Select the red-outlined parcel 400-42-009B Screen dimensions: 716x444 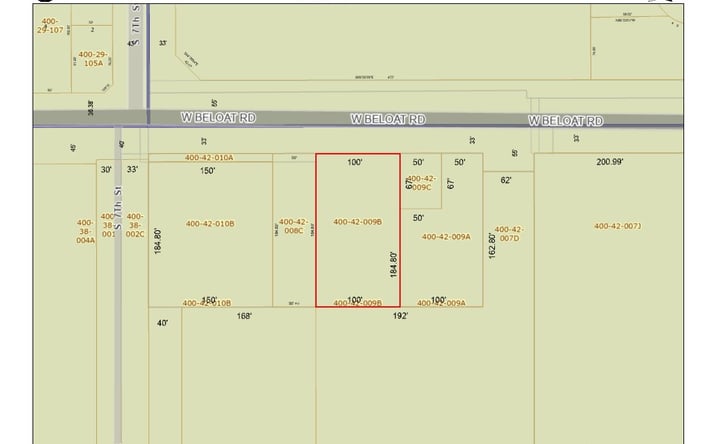[x=358, y=230]
